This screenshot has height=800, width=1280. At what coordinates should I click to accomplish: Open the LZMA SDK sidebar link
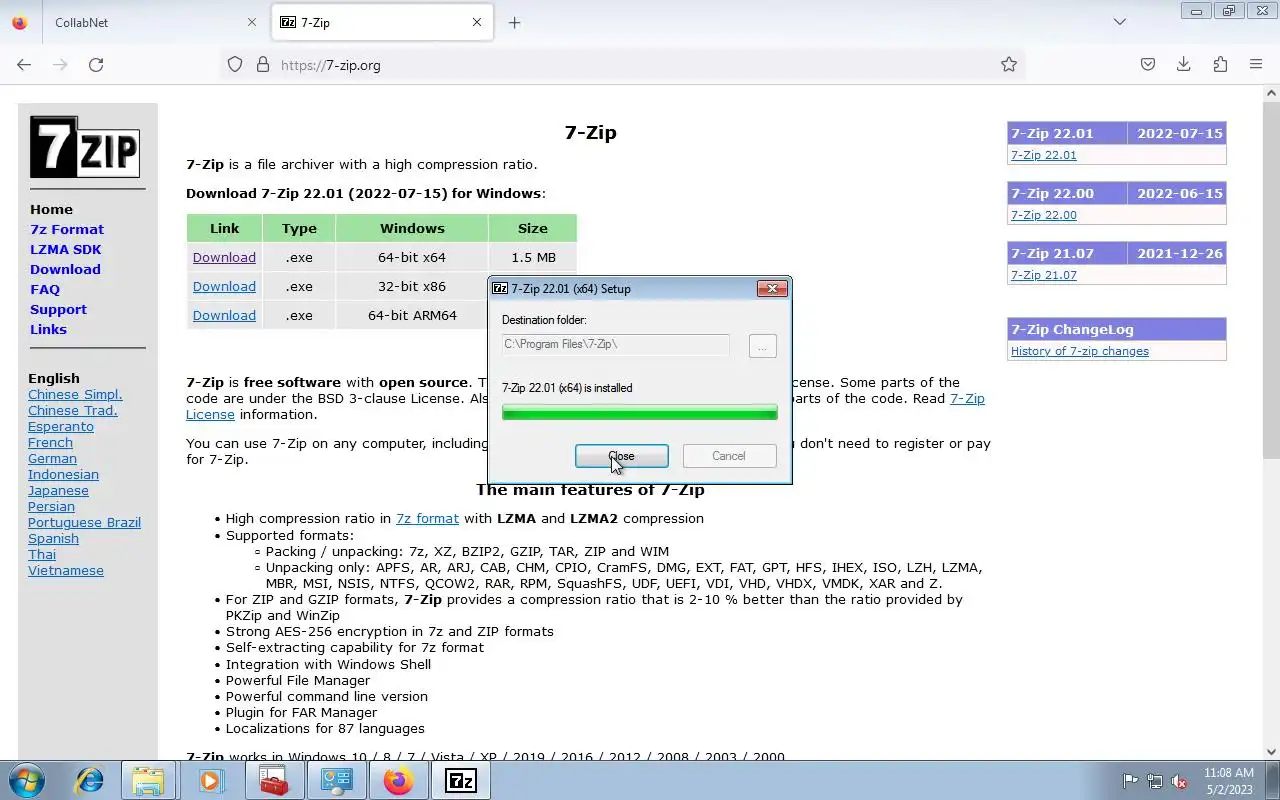point(65,249)
